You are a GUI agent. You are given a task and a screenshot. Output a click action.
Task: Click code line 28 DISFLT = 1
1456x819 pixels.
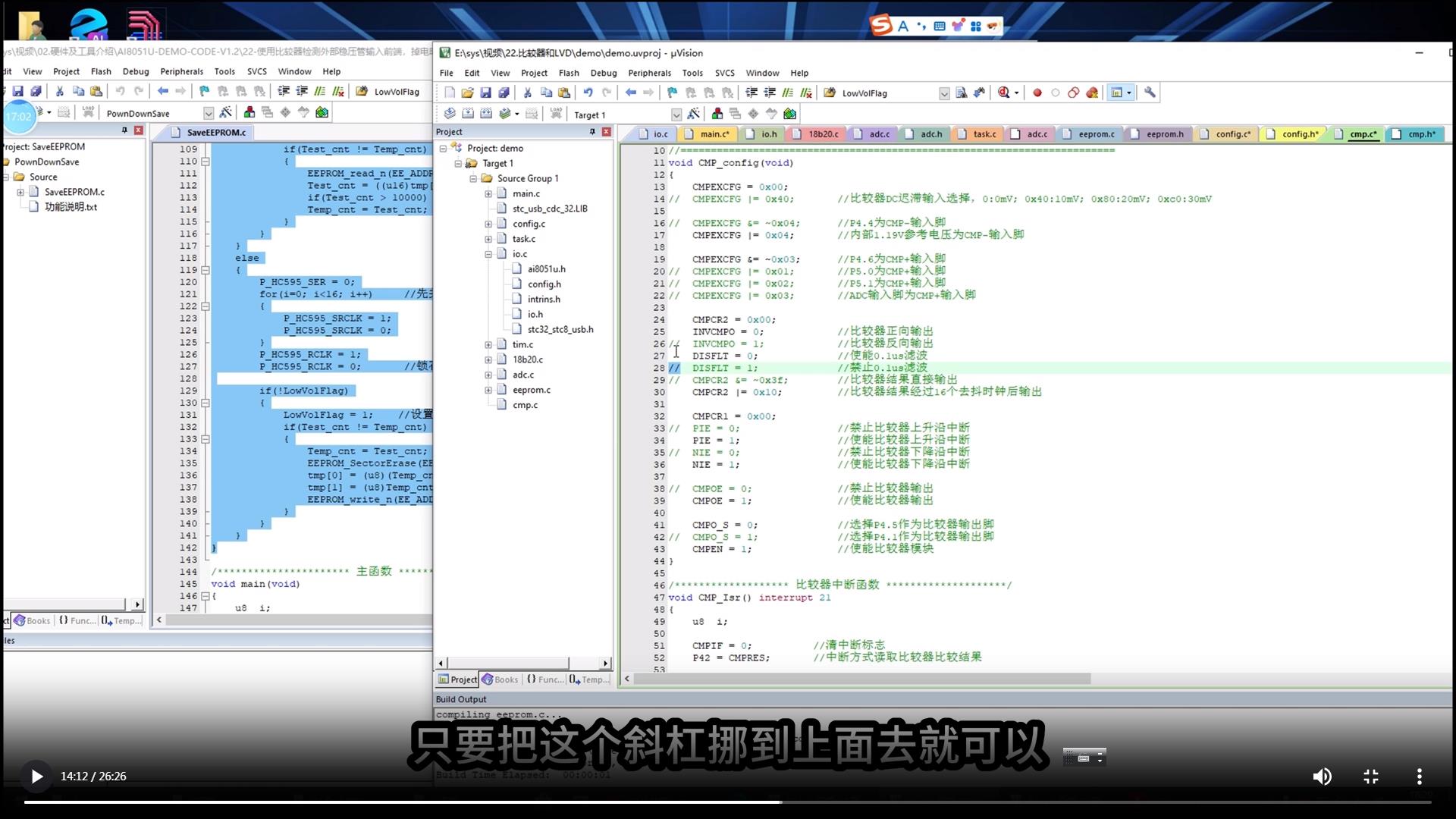[x=724, y=368]
